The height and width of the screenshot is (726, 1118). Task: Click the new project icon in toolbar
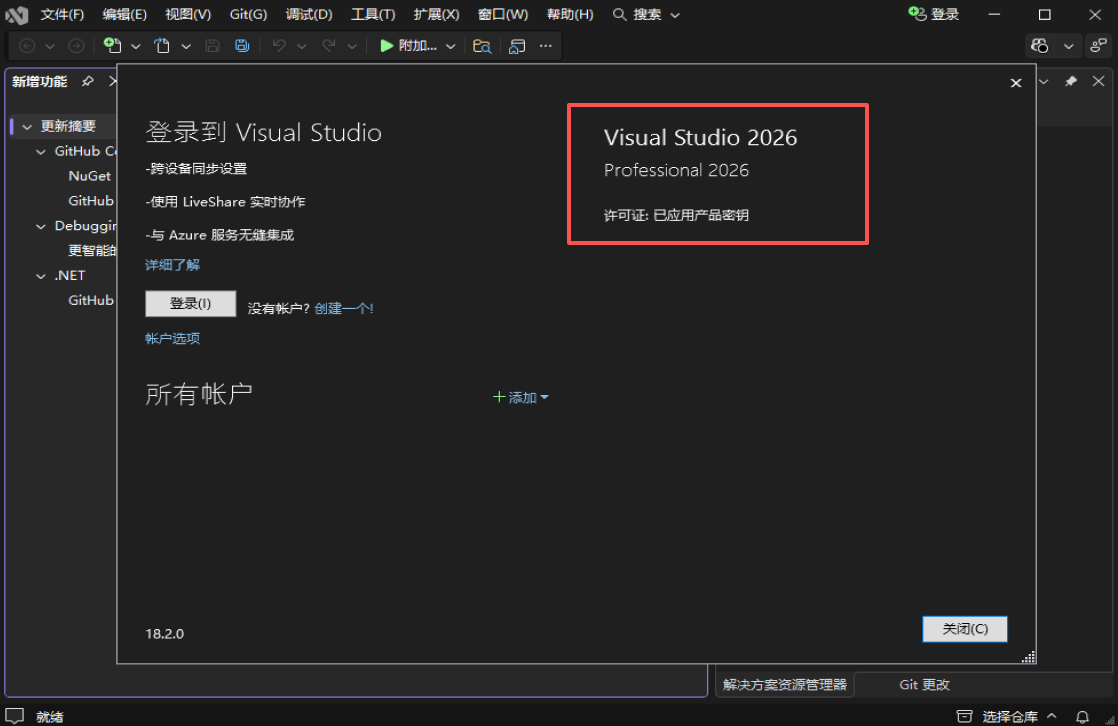click(113, 46)
